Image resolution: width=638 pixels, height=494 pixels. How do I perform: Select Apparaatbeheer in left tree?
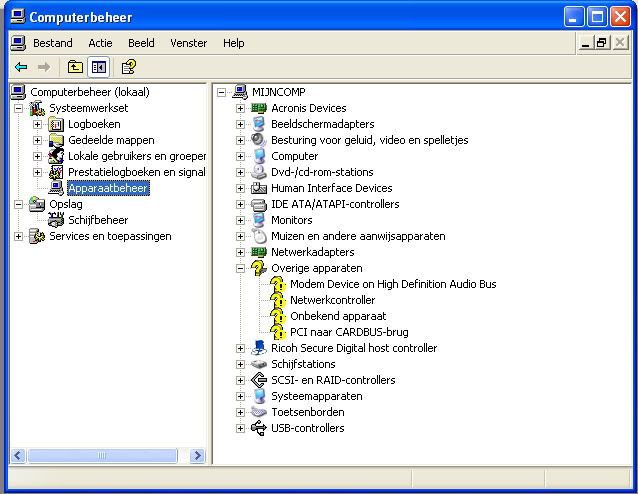coord(108,188)
